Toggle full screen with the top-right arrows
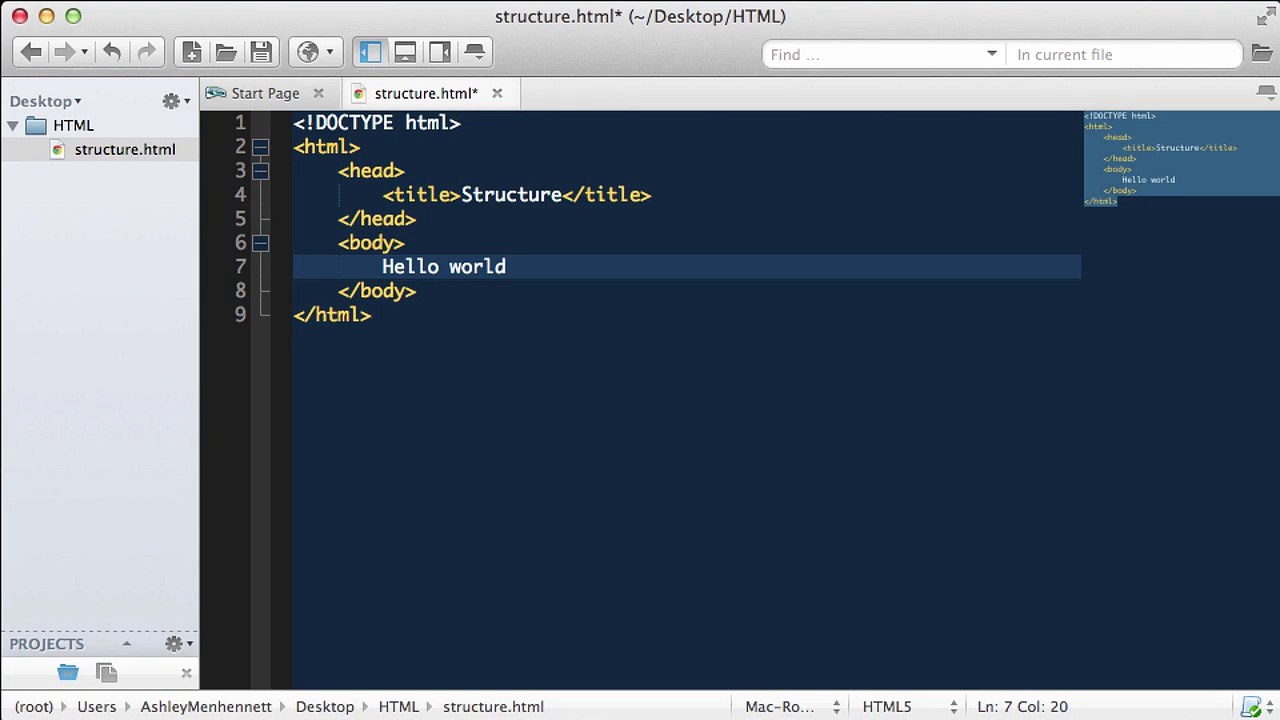The width and height of the screenshot is (1280, 720). click(x=1266, y=16)
